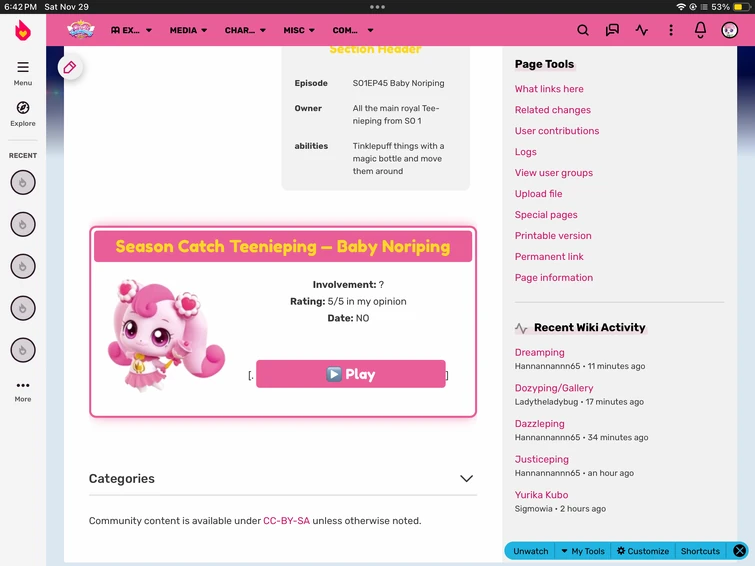The width and height of the screenshot is (755, 566).
Task: Open the second recent wiki icon
Action: 23,224
